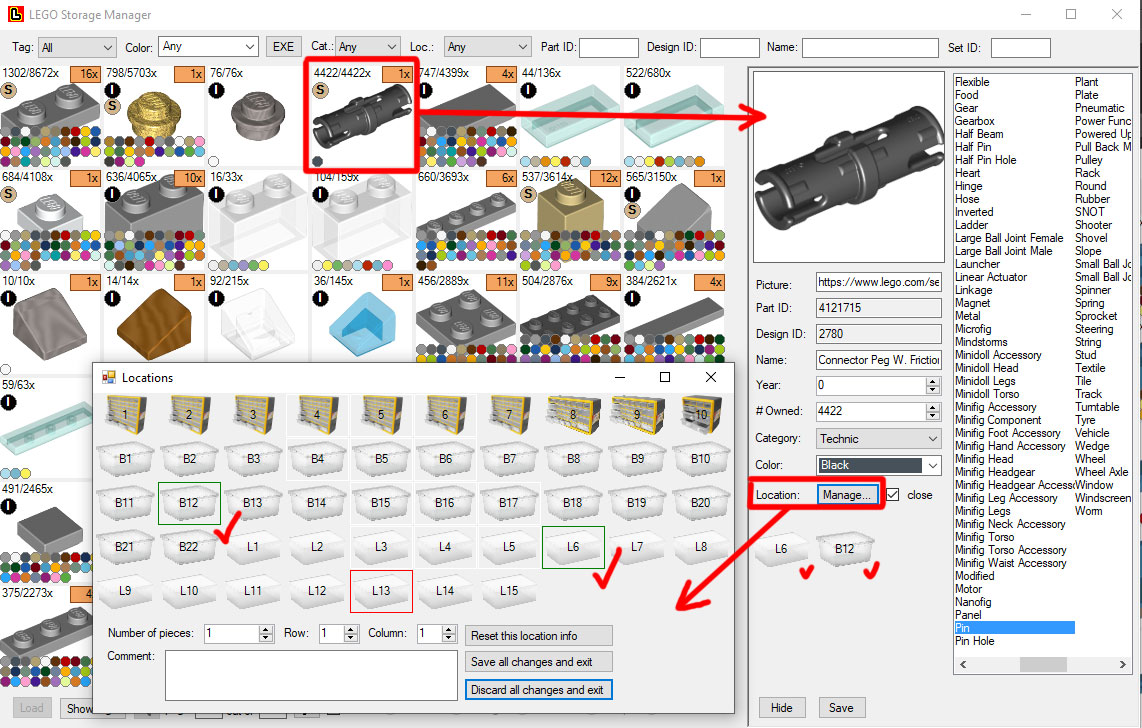This screenshot has height=728, width=1142.
Task: Click the part Name field in details
Action: point(878,360)
